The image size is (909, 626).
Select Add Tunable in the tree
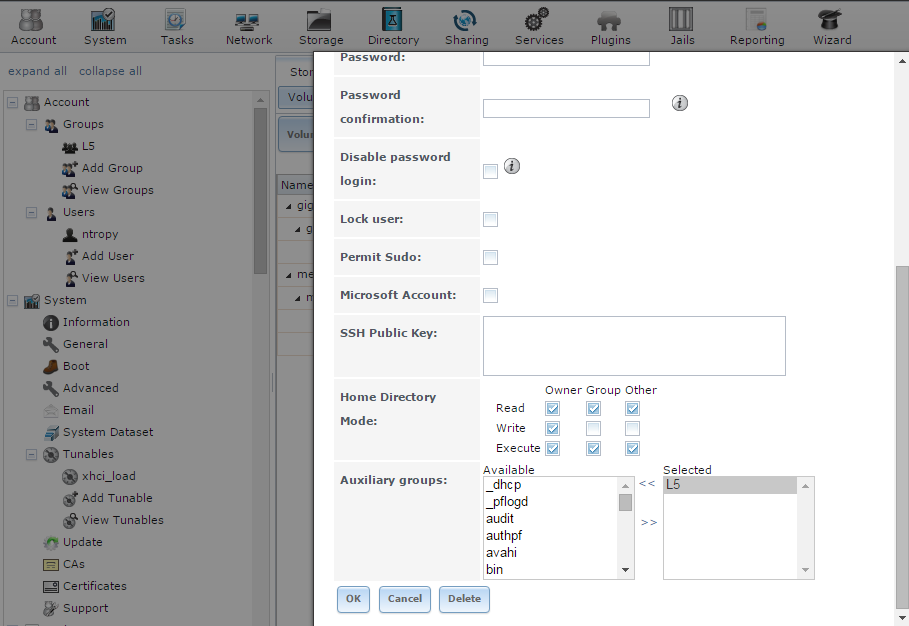tap(117, 499)
